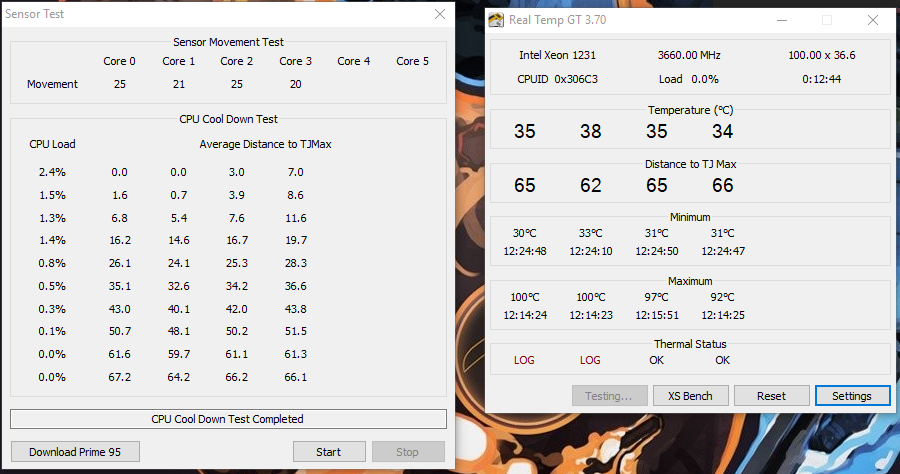Click the 0.1% CPU load value
The image size is (900, 474).
52,331
